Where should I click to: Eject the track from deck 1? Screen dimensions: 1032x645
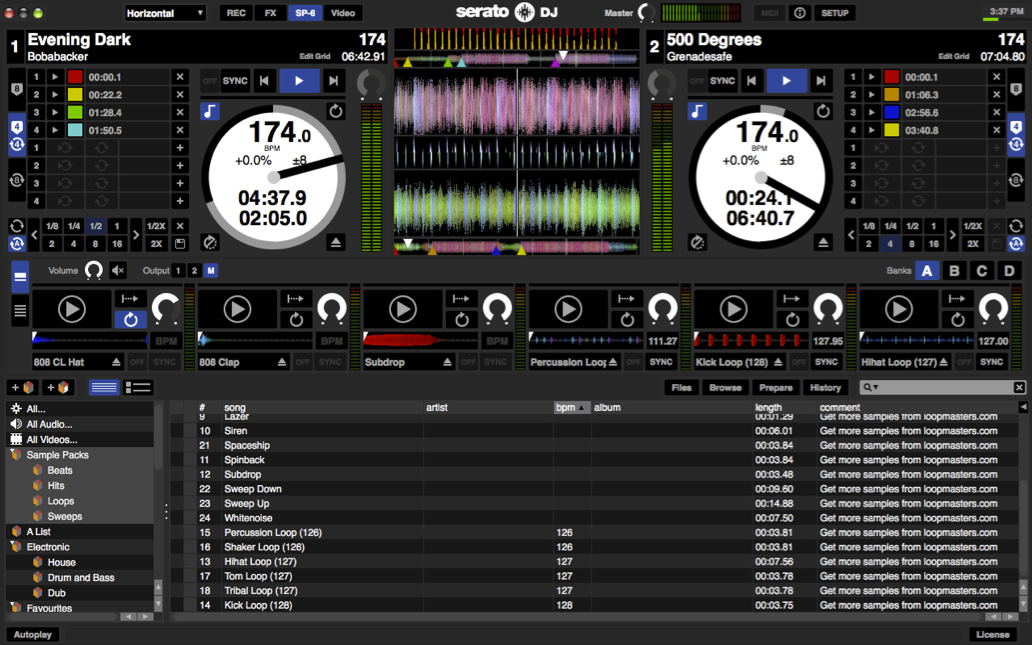click(x=336, y=243)
